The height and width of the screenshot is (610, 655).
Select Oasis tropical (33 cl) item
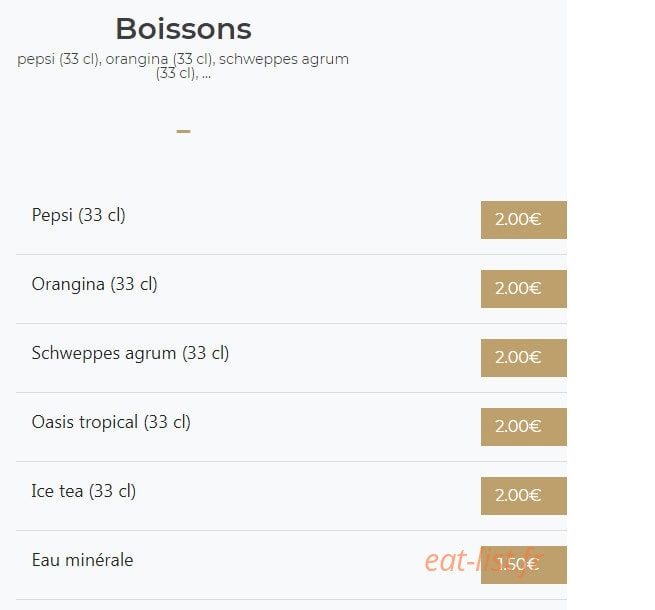point(111,422)
